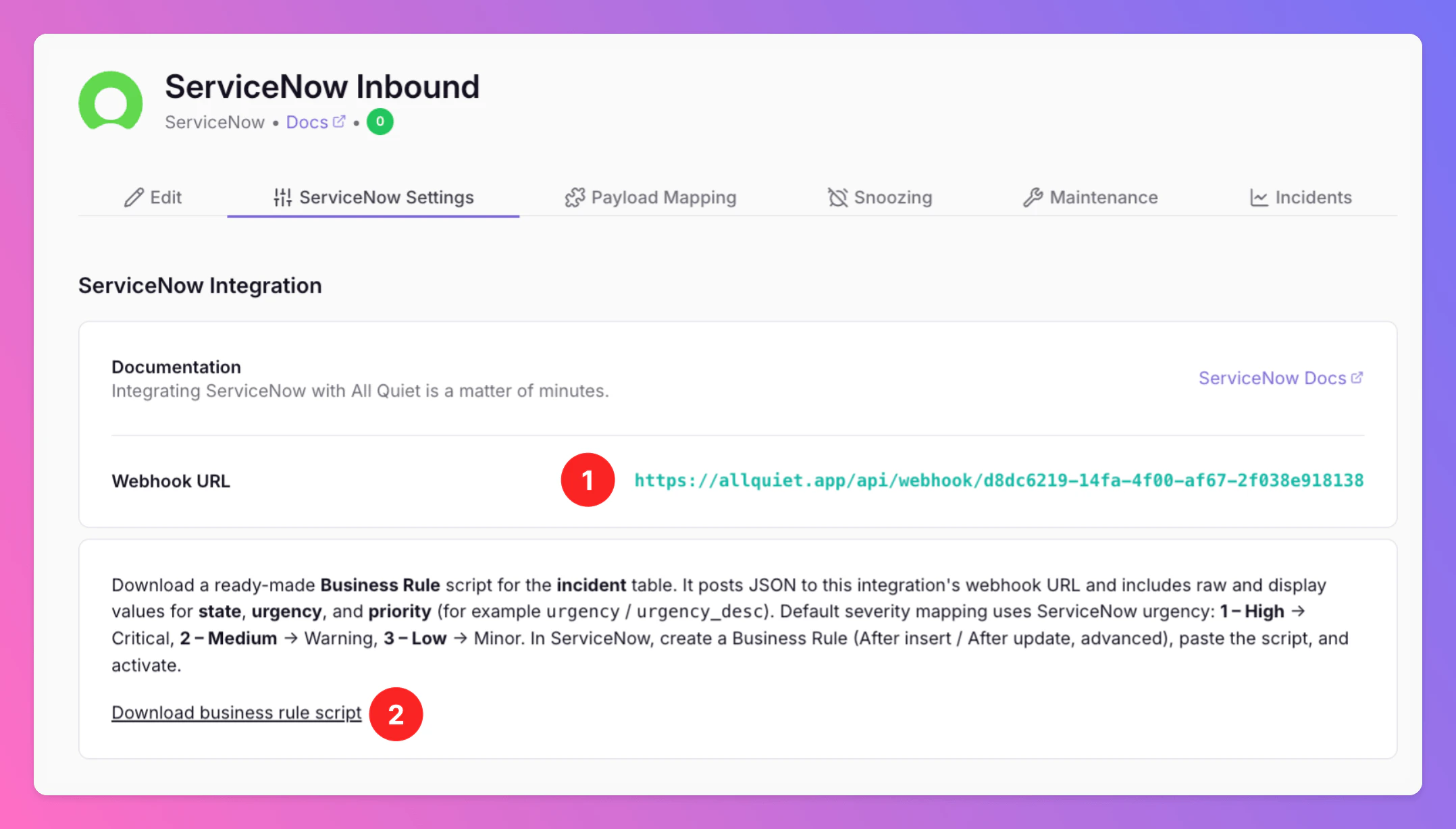Click the pencil icon beside Edit
This screenshot has height=829, width=1456.
(134, 197)
